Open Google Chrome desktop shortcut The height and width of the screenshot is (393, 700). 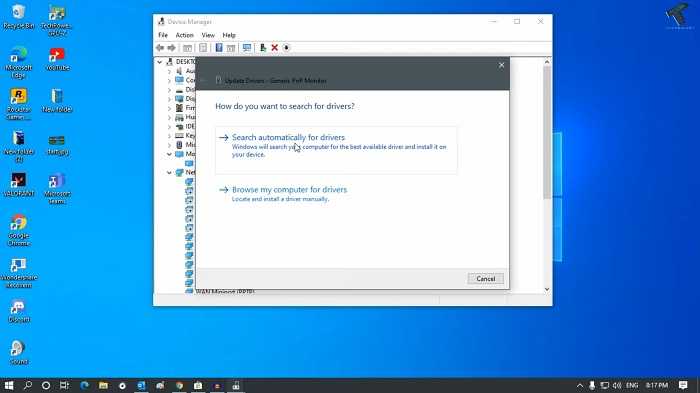tap(19, 230)
